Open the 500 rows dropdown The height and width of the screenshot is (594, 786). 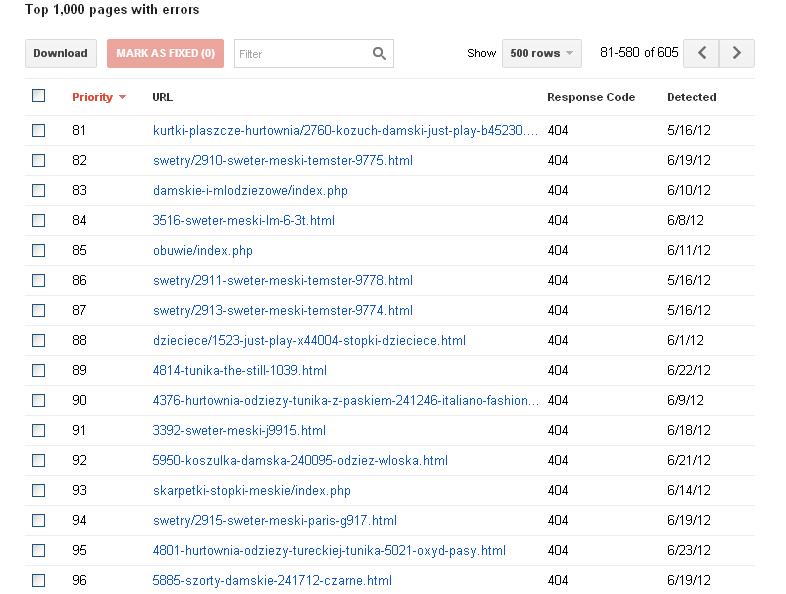coord(542,54)
